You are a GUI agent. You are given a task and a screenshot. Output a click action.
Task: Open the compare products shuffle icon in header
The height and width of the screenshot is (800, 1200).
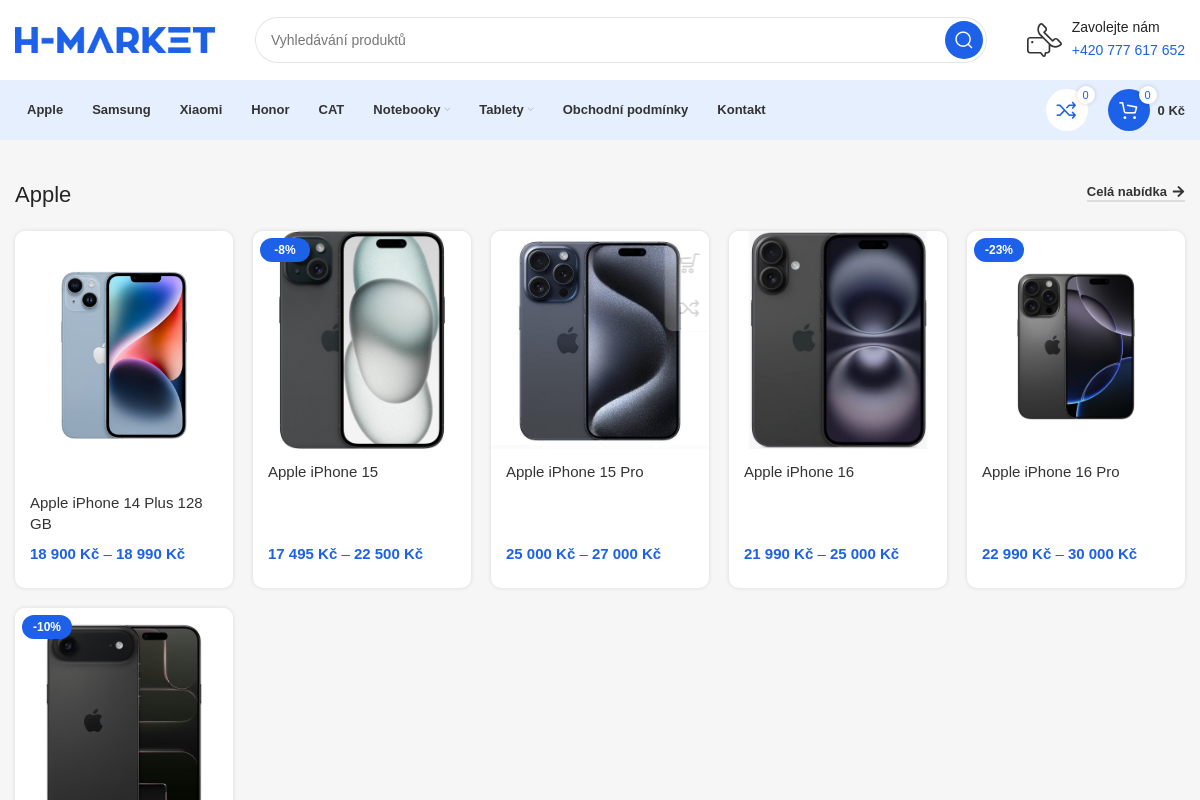[x=1066, y=110]
